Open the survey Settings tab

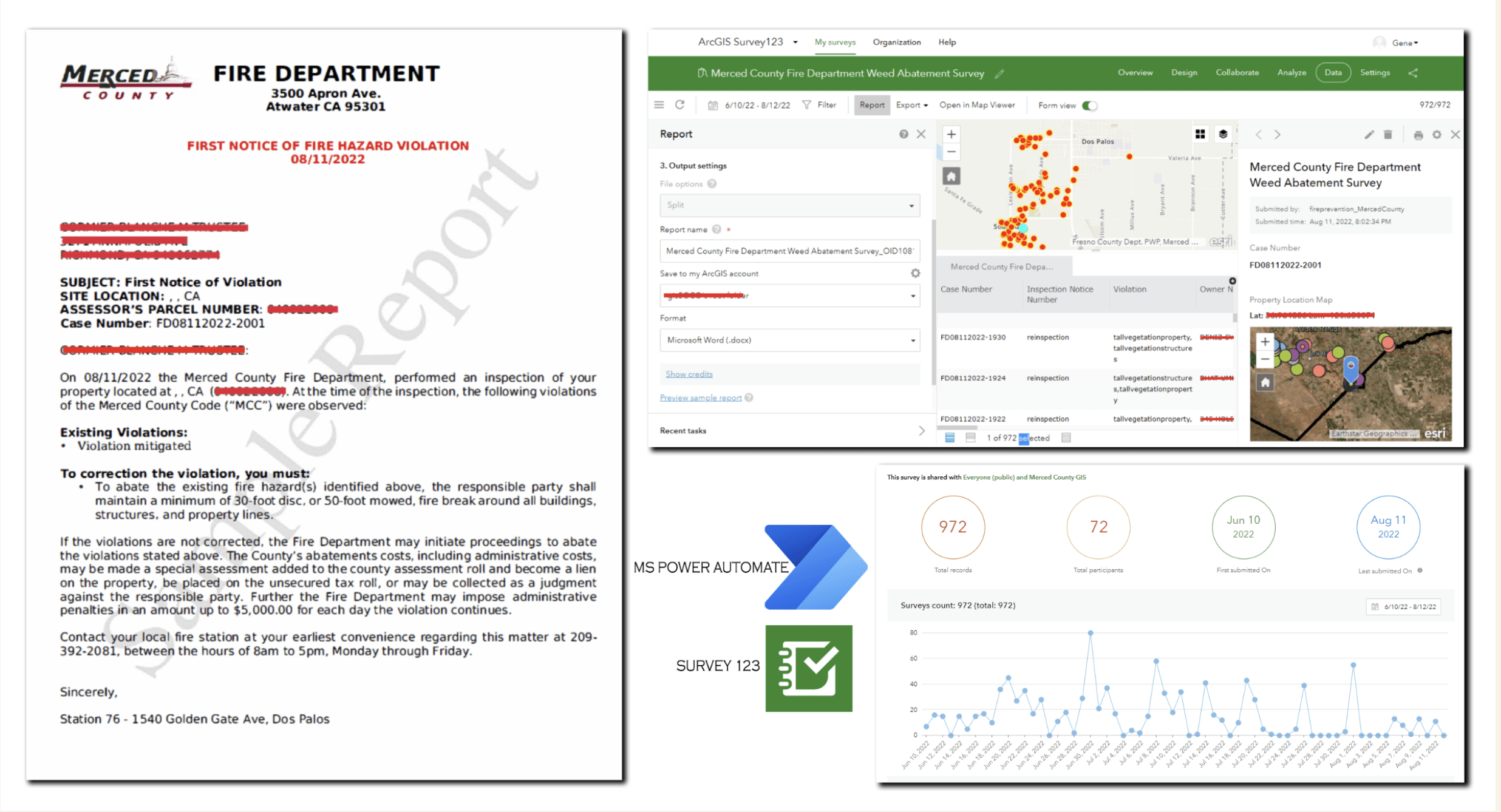click(x=1375, y=73)
